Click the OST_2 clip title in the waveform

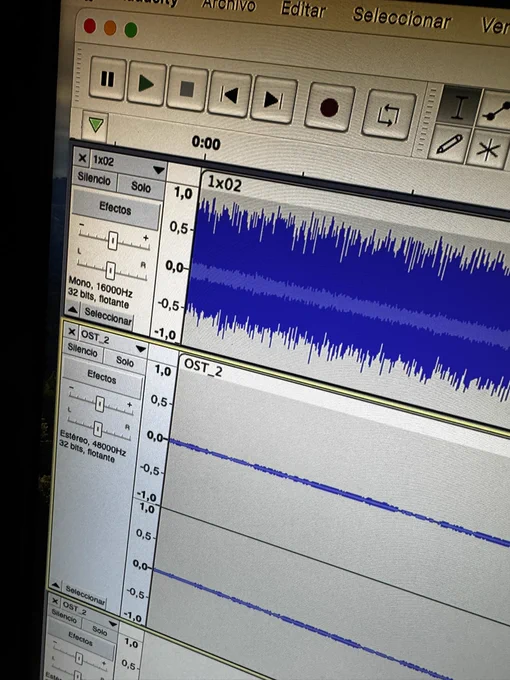click(203, 368)
